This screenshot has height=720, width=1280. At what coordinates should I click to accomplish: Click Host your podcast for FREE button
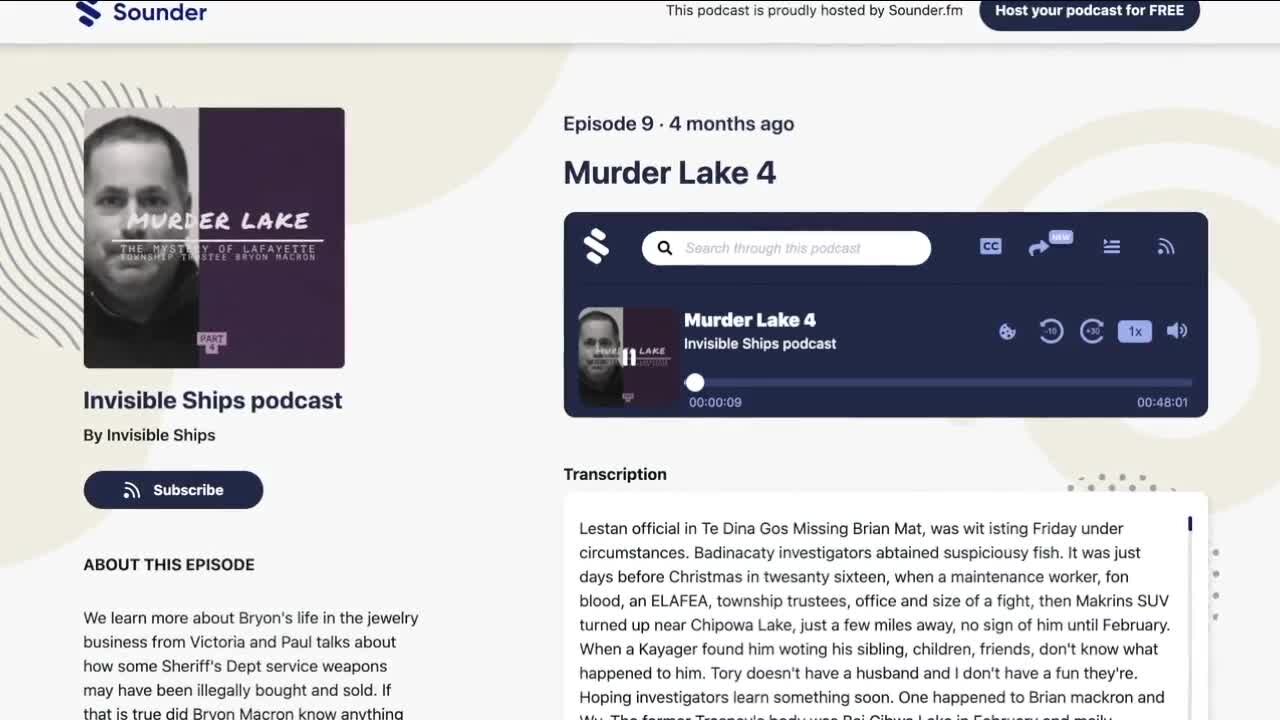(x=1089, y=12)
